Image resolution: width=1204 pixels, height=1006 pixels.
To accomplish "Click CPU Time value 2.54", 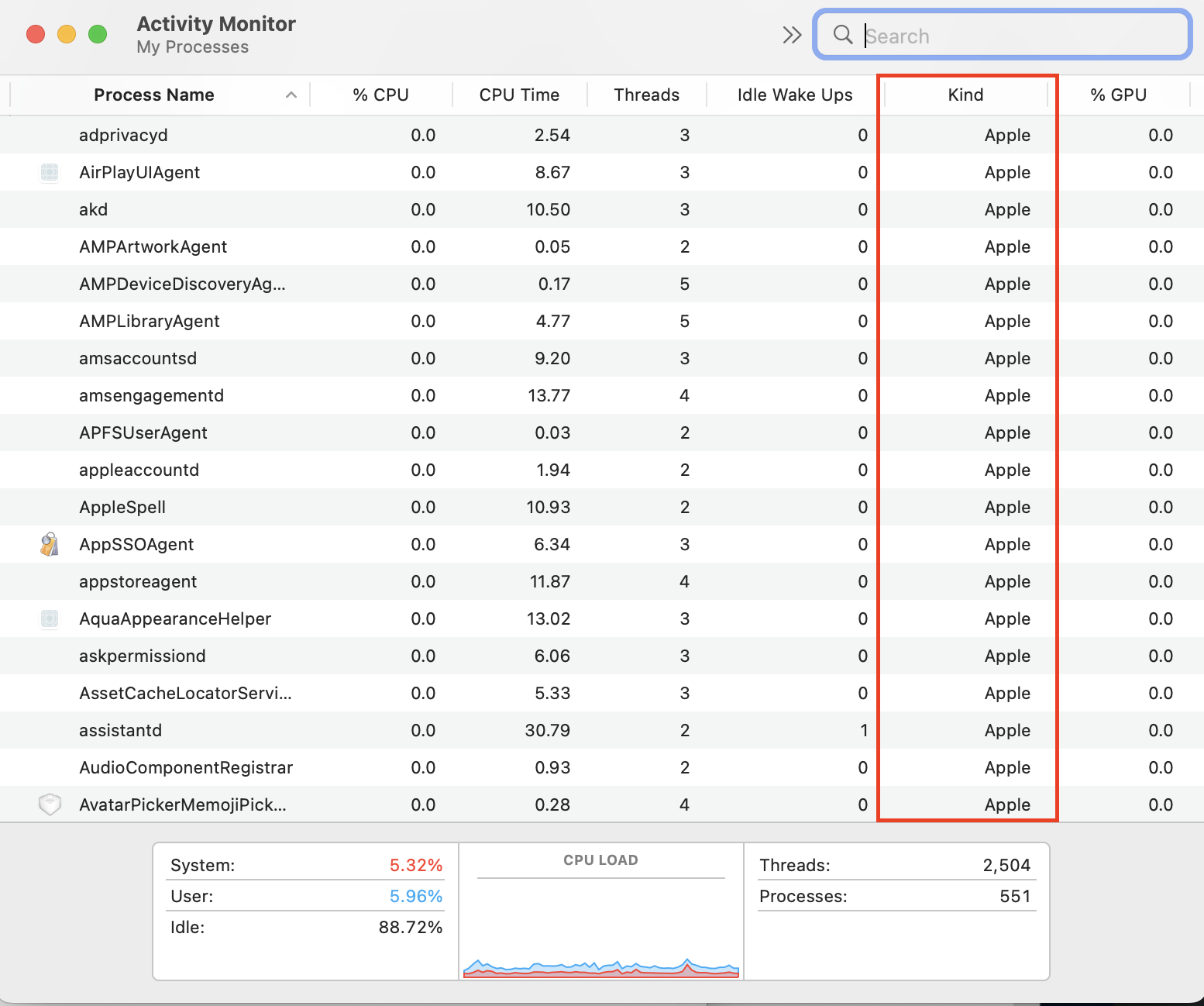I will pos(552,135).
